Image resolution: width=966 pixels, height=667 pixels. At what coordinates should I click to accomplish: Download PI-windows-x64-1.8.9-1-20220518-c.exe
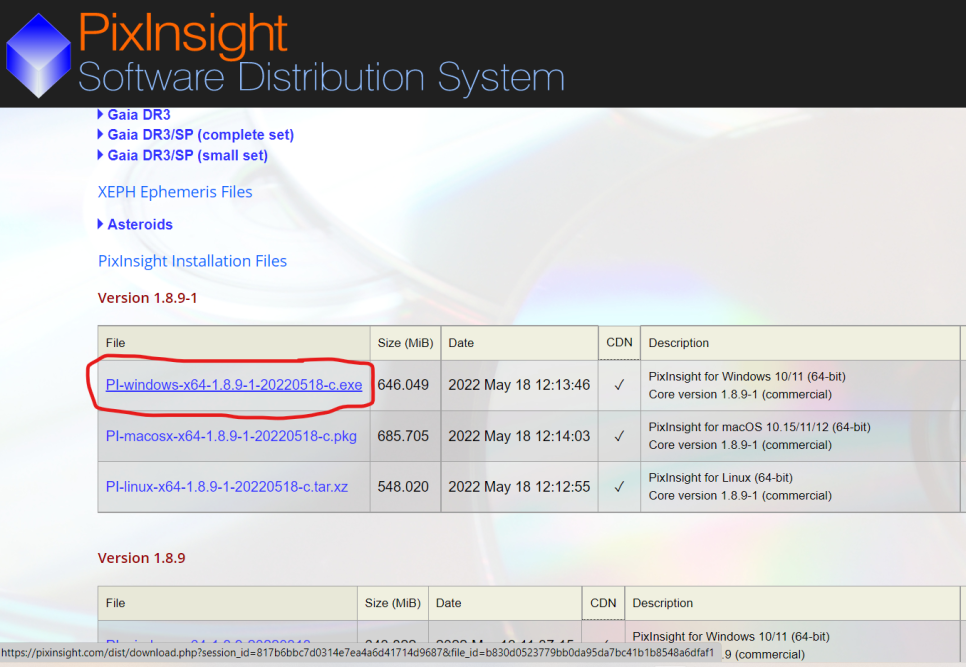click(x=234, y=385)
